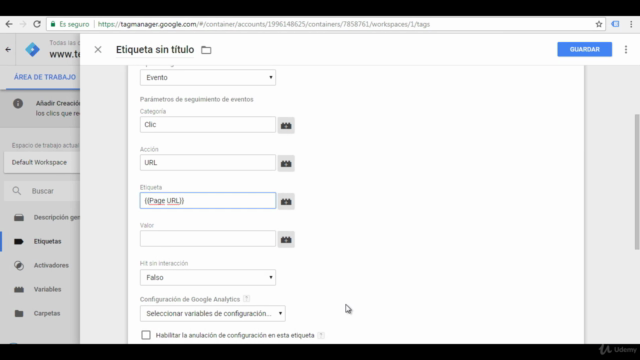Click the info icon in notification
Image resolution: width=640 pixels, height=360 pixels.
(18, 103)
